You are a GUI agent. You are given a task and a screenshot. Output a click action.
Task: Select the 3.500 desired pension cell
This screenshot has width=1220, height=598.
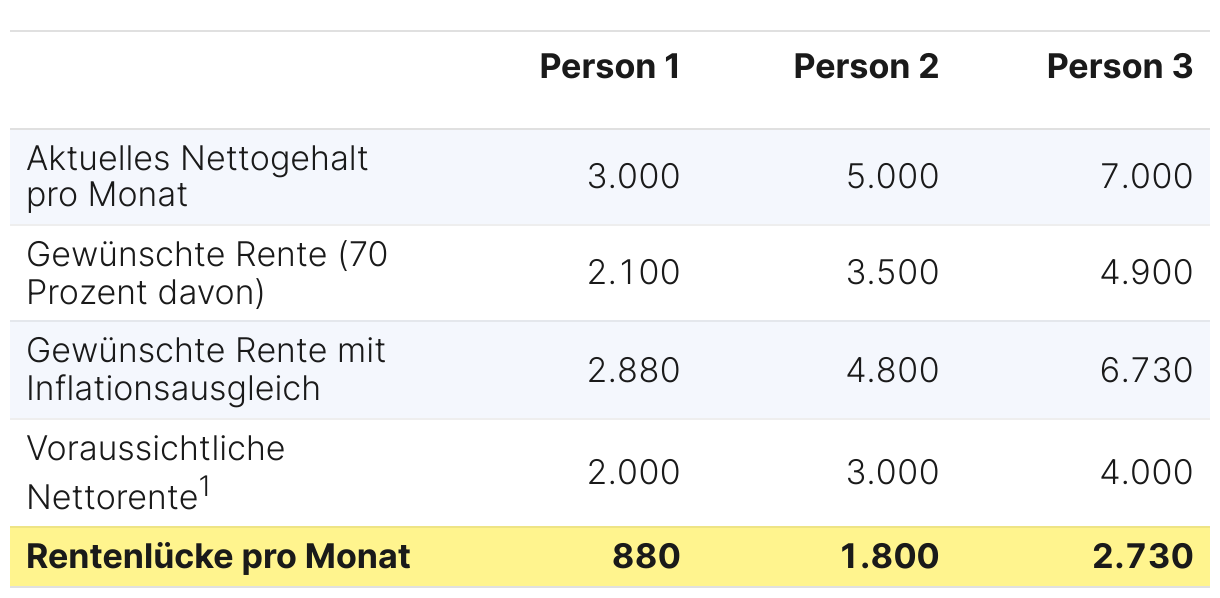click(892, 273)
